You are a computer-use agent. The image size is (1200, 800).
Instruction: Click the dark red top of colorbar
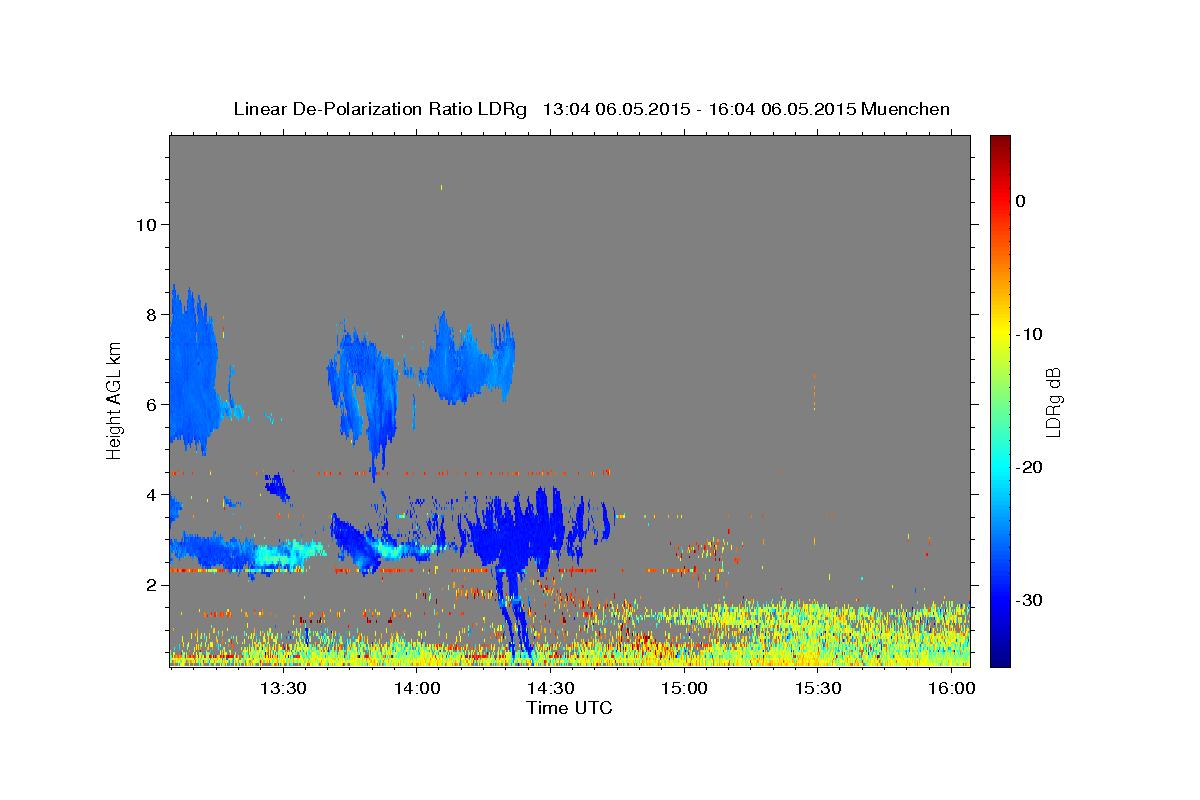click(x=999, y=145)
